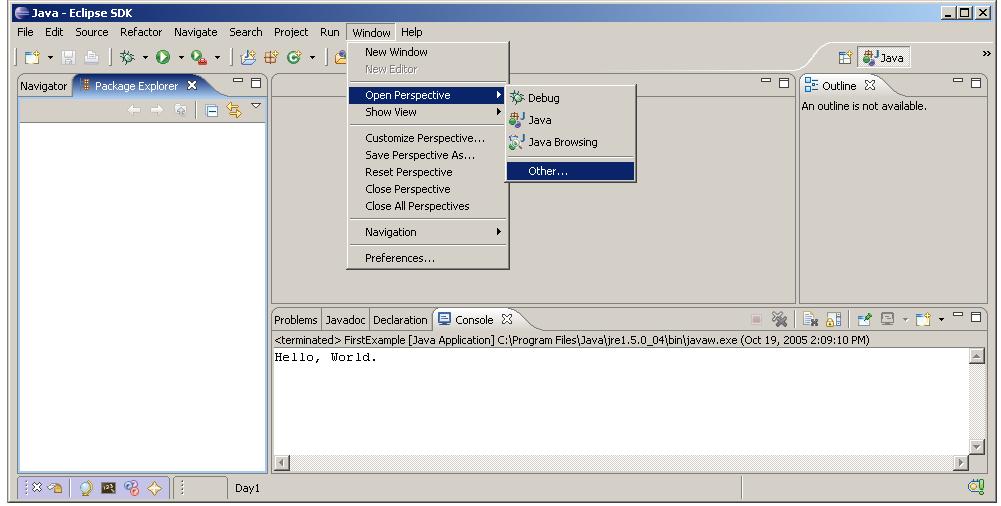
Task: Expand the External Tools dropdown arrow
Action: tap(217, 57)
